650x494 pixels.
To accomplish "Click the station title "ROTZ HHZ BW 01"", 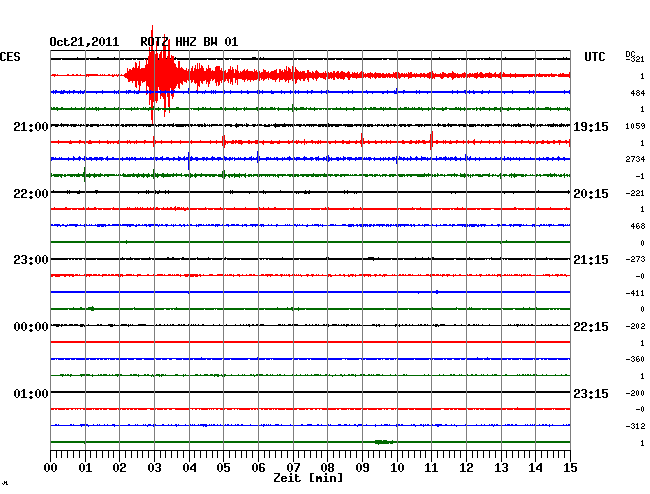I will (189, 42).
